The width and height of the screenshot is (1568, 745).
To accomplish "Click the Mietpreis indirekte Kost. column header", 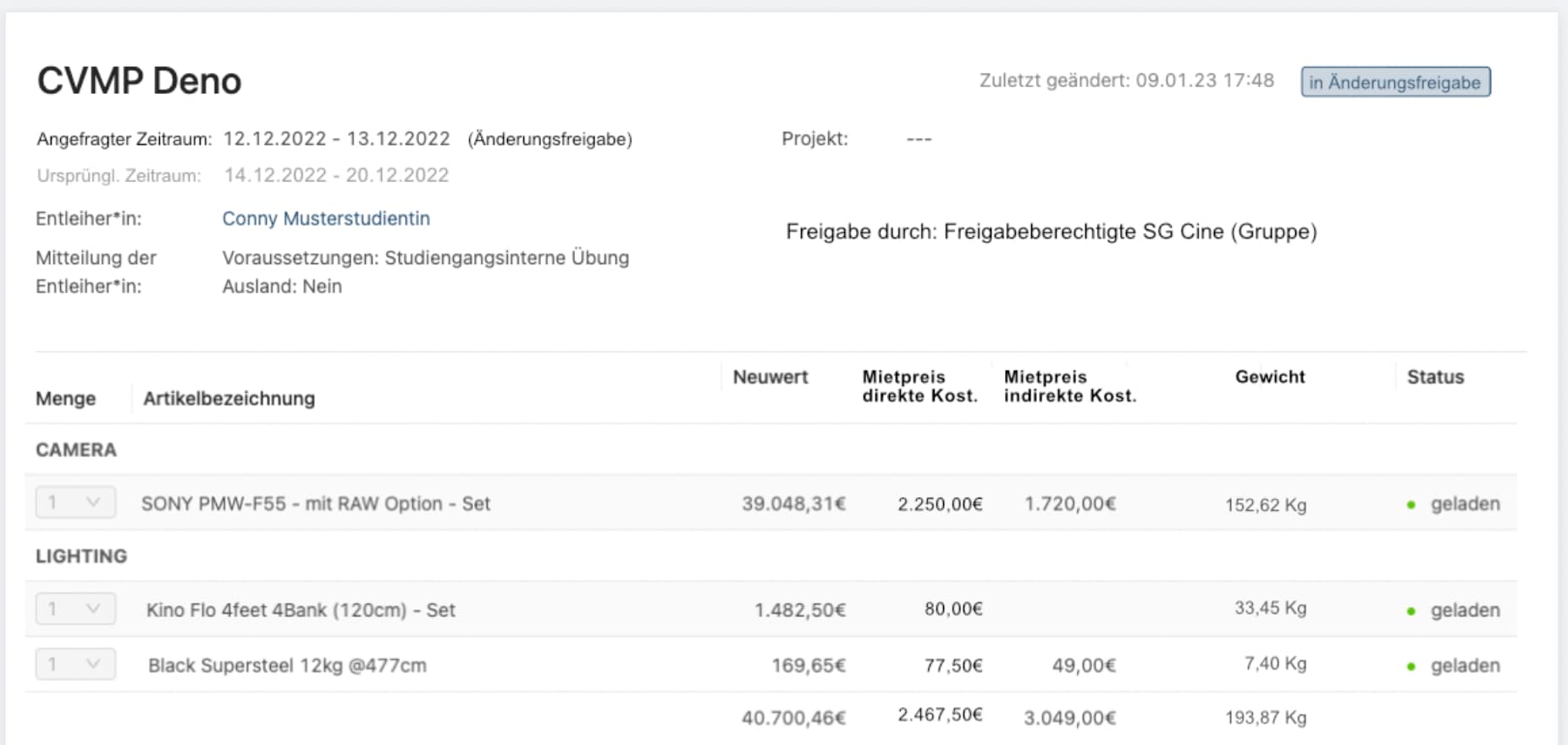I will click(x=1069, y=386).
